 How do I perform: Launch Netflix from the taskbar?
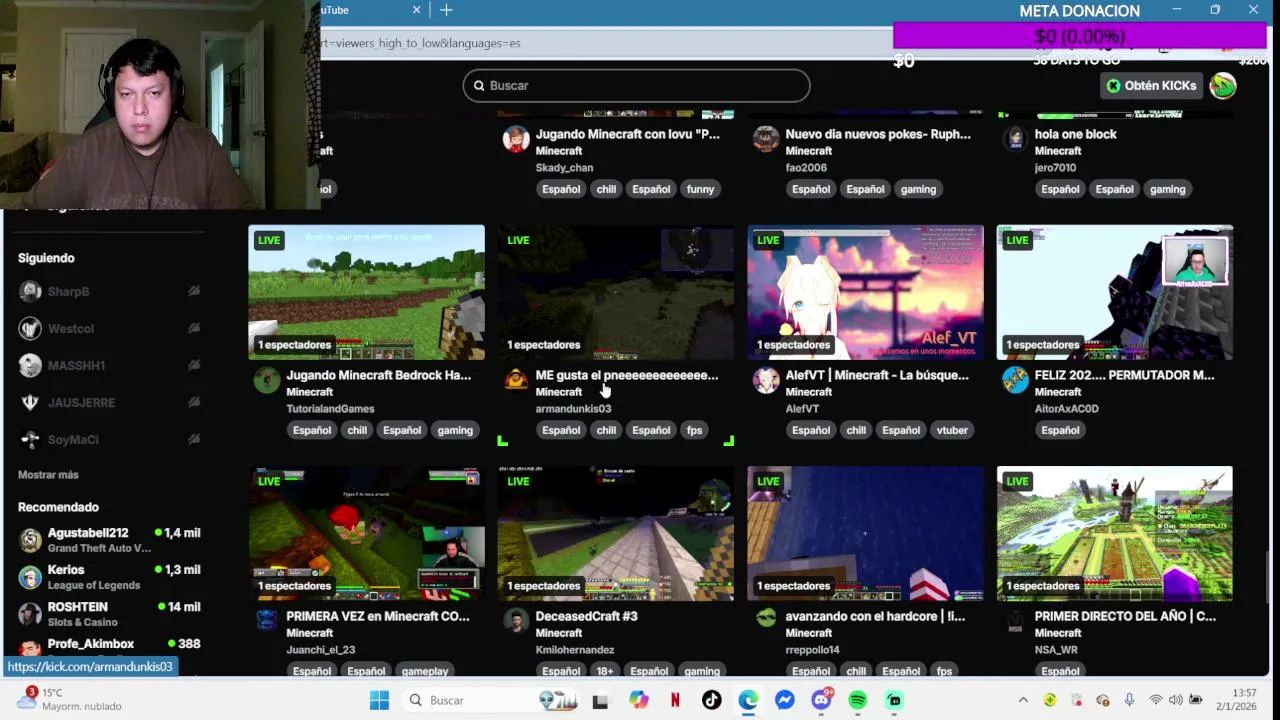click(675, 700)
